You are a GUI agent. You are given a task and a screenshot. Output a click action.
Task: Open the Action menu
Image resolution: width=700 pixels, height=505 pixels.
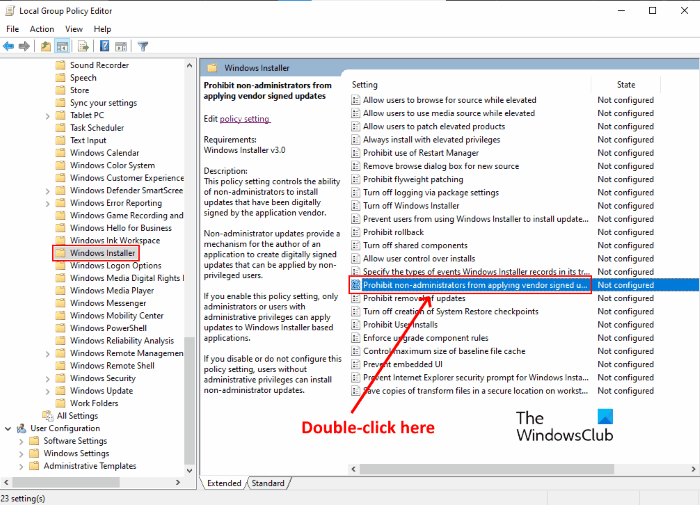point(42,29)
